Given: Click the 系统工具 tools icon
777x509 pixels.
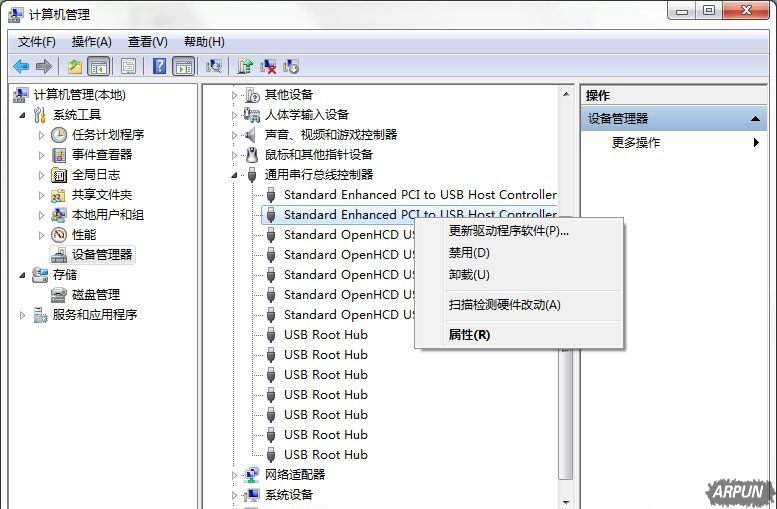Looking at the screenshot, I should click(40, 115).
